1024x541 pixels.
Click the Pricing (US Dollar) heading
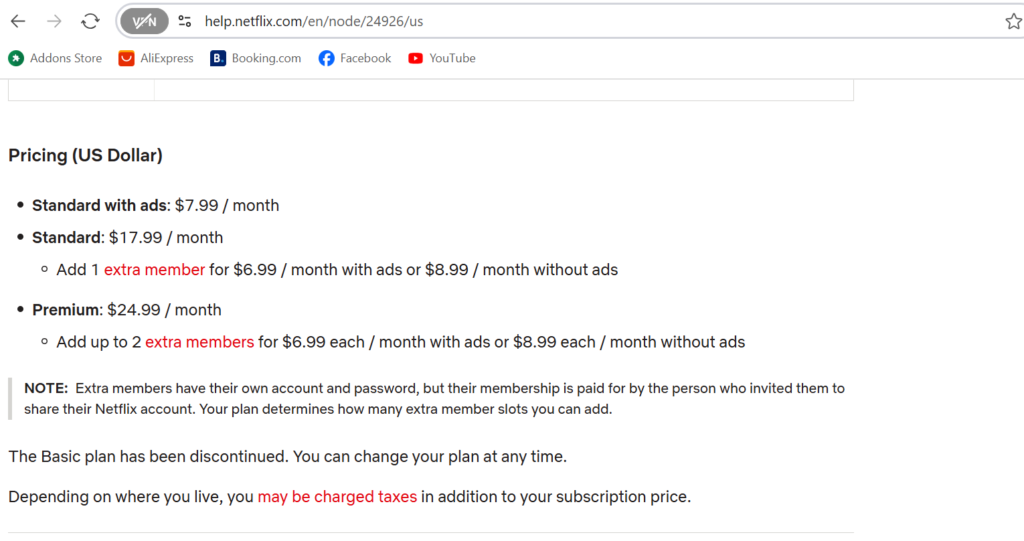coord(86,156)
